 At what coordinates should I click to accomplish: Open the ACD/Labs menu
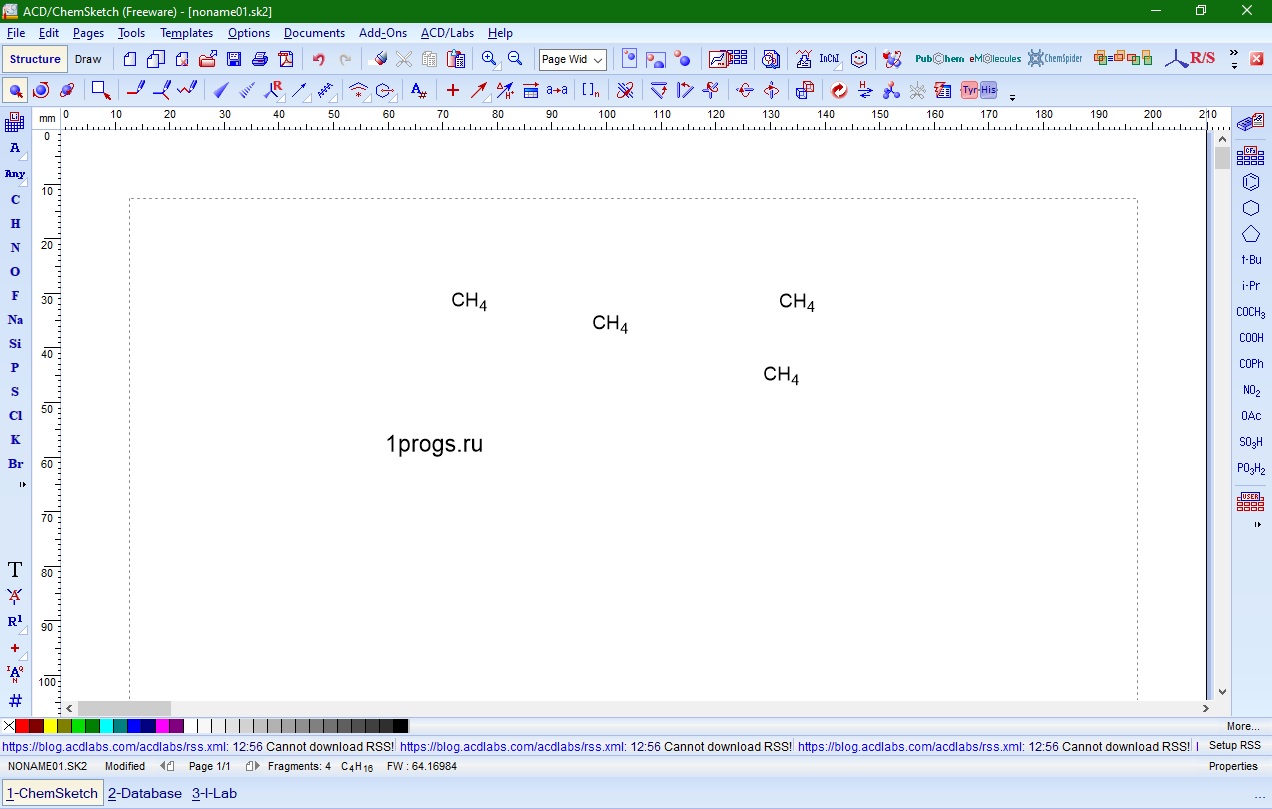pos(447,33)
